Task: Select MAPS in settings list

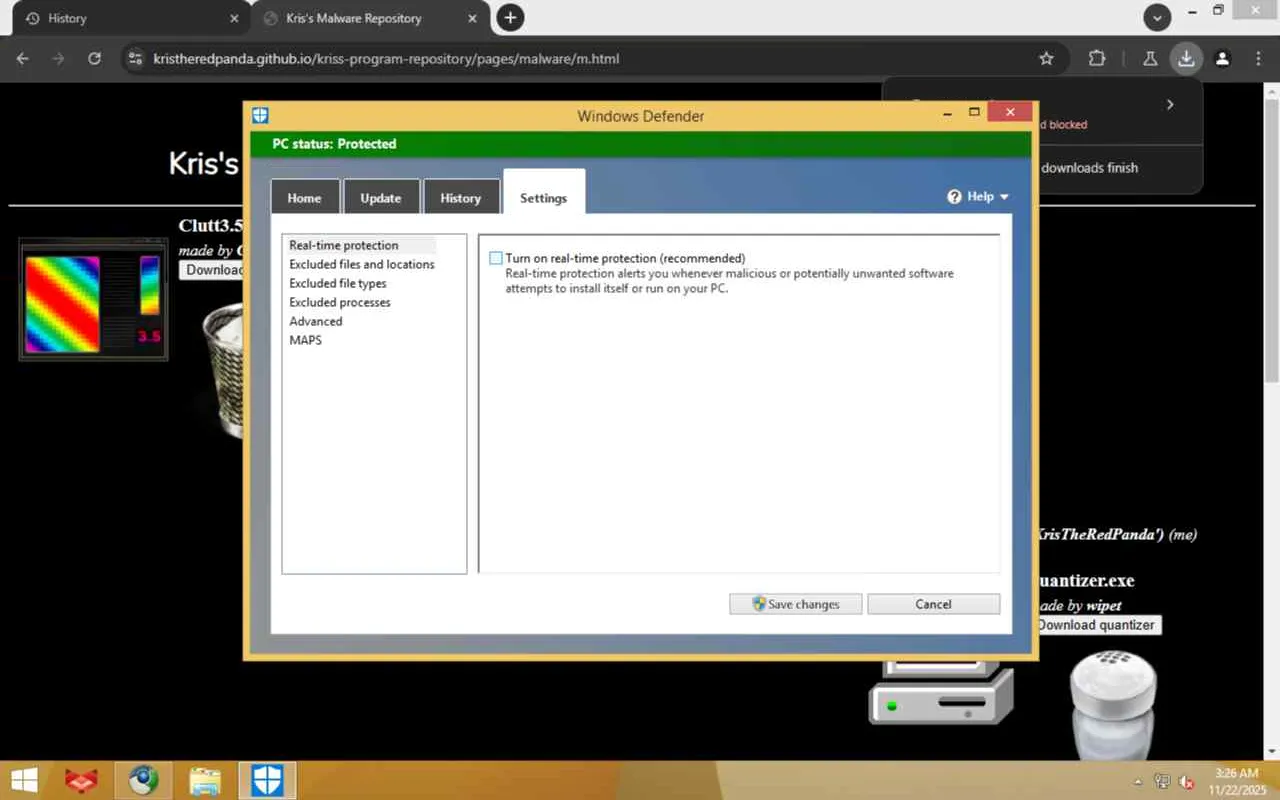Action: (306, 340)
